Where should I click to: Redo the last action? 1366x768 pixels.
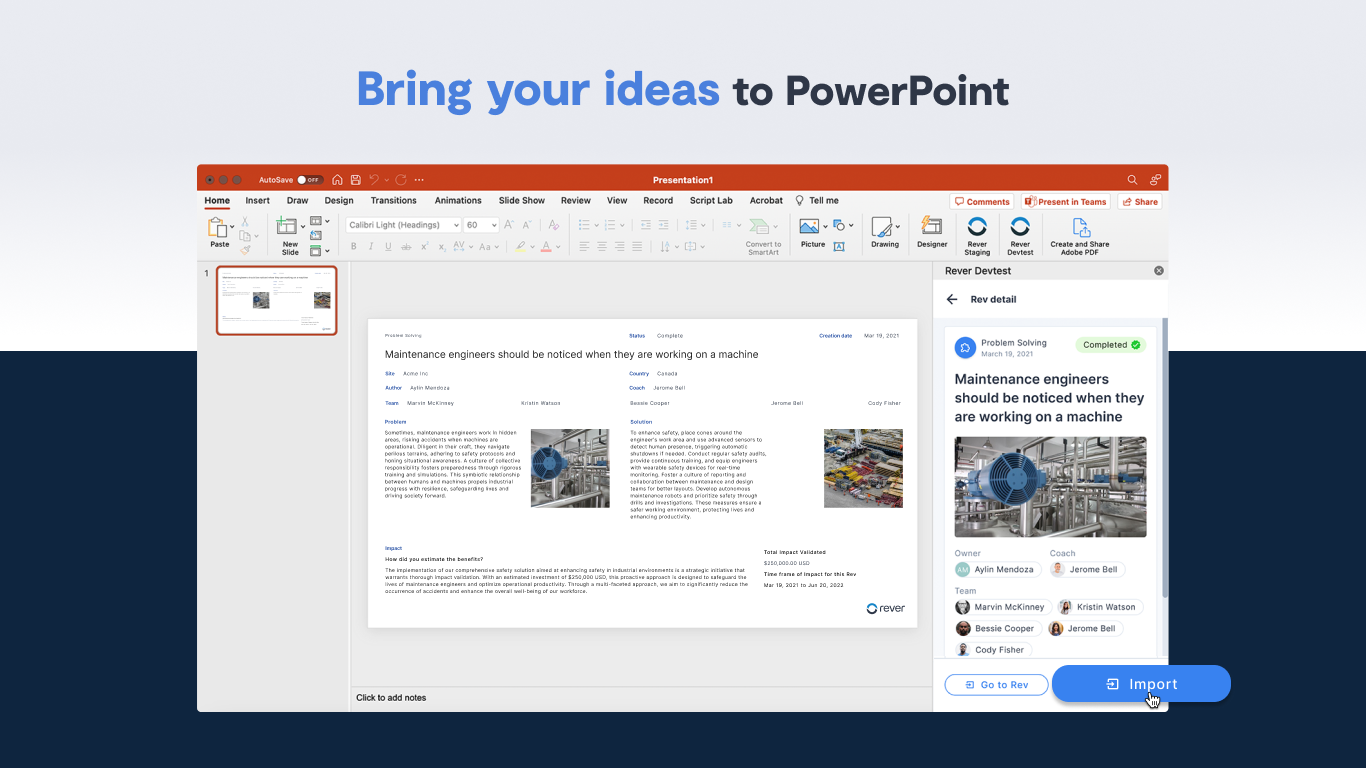[x=401, y=180]
